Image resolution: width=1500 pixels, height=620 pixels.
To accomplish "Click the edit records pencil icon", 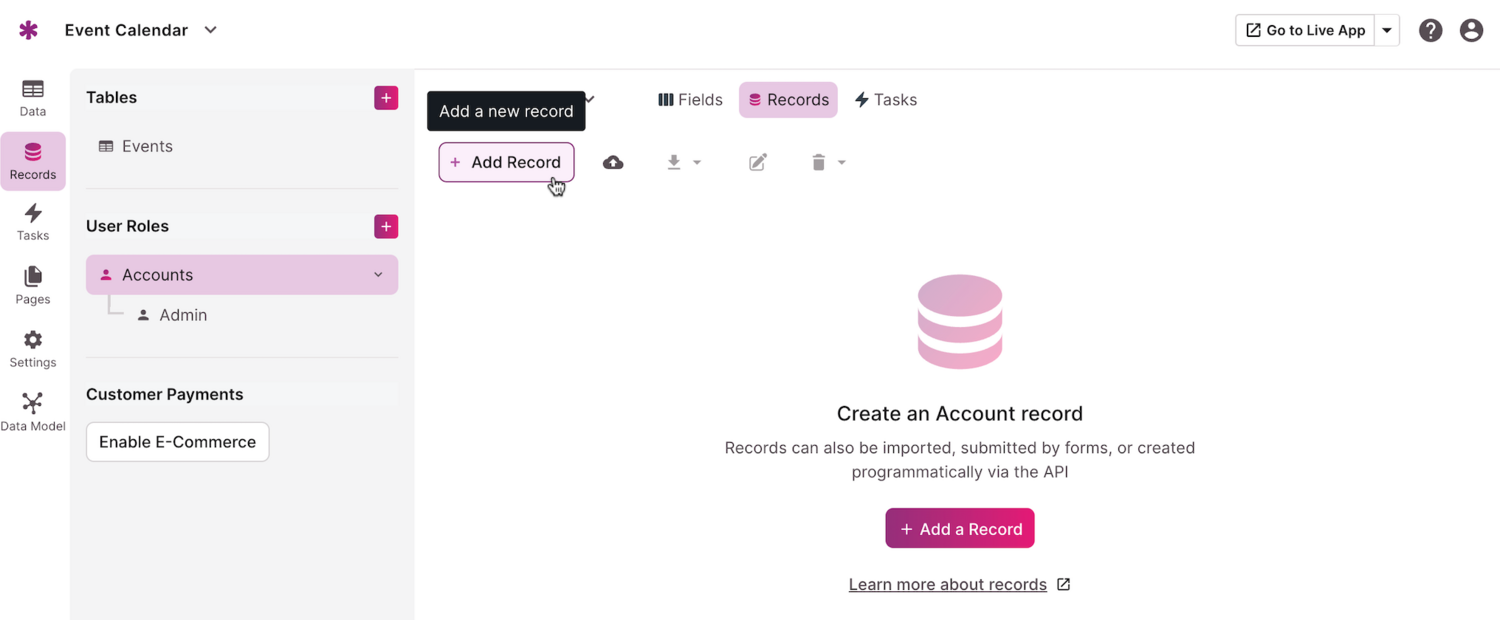I will click(758, 162).
